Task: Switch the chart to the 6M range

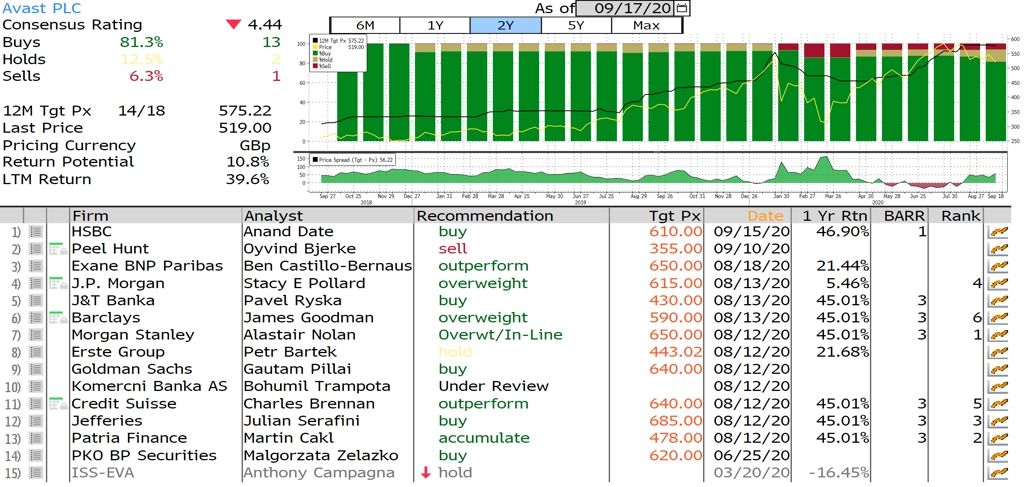Action: pos(364,25)
